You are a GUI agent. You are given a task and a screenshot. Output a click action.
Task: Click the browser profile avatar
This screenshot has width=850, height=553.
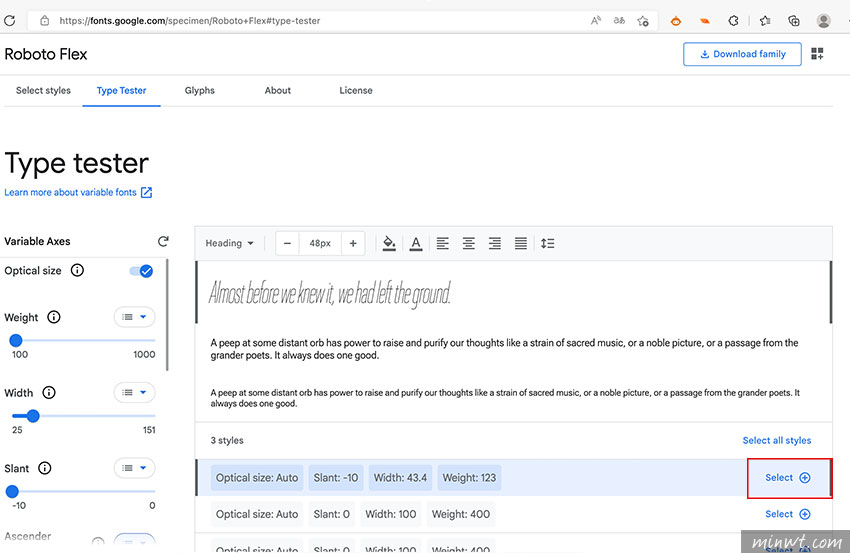pyautogui.click(x=823, y=21)
